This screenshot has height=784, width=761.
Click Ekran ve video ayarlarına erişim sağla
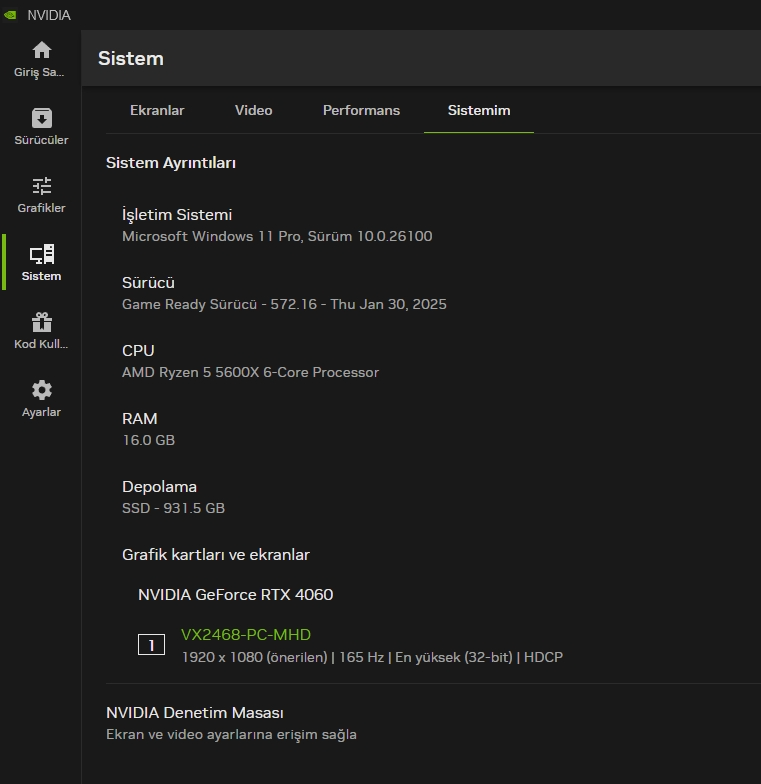[x=231, y=734]
